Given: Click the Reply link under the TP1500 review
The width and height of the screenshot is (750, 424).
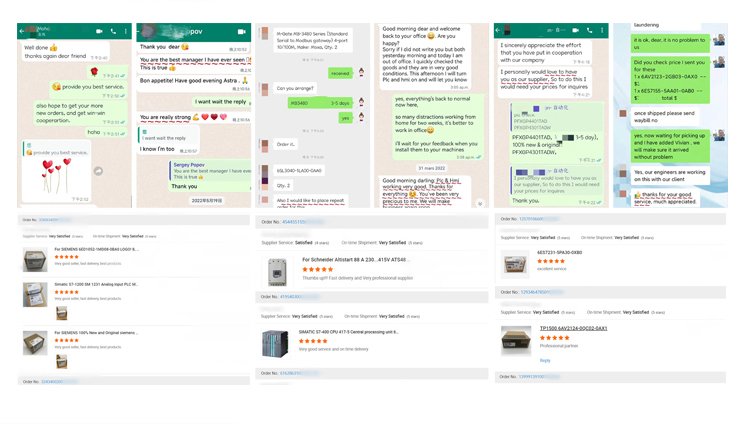Looking at the screenshot, I should click(x=545, y=360).
